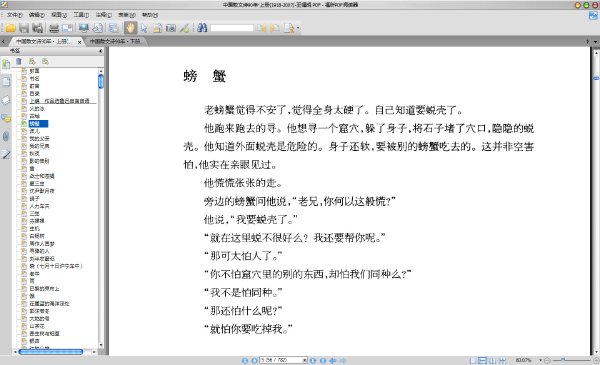Go to the last page button

point(323,360)
